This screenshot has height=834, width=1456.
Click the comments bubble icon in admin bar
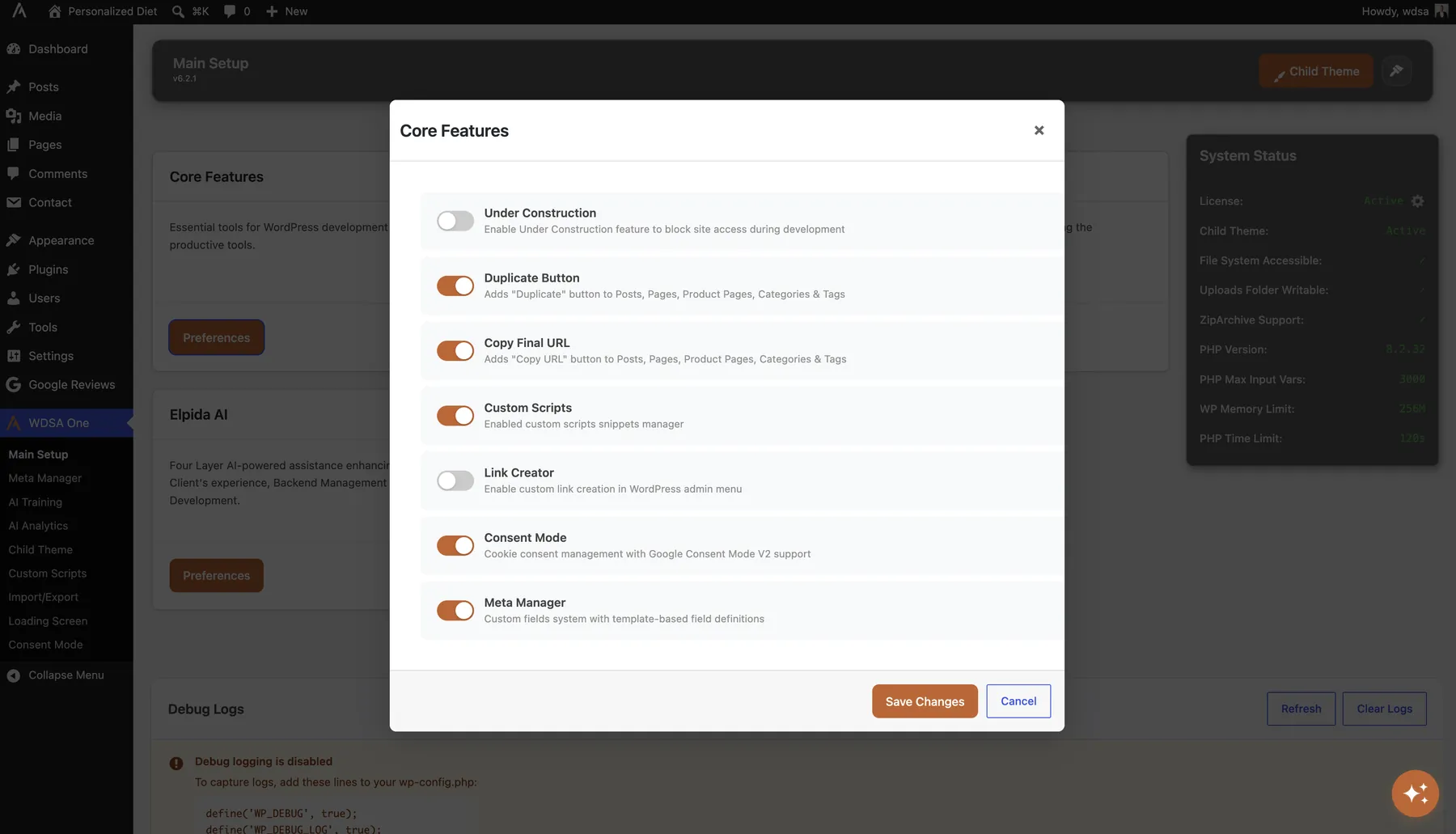[x=230, y=11]
